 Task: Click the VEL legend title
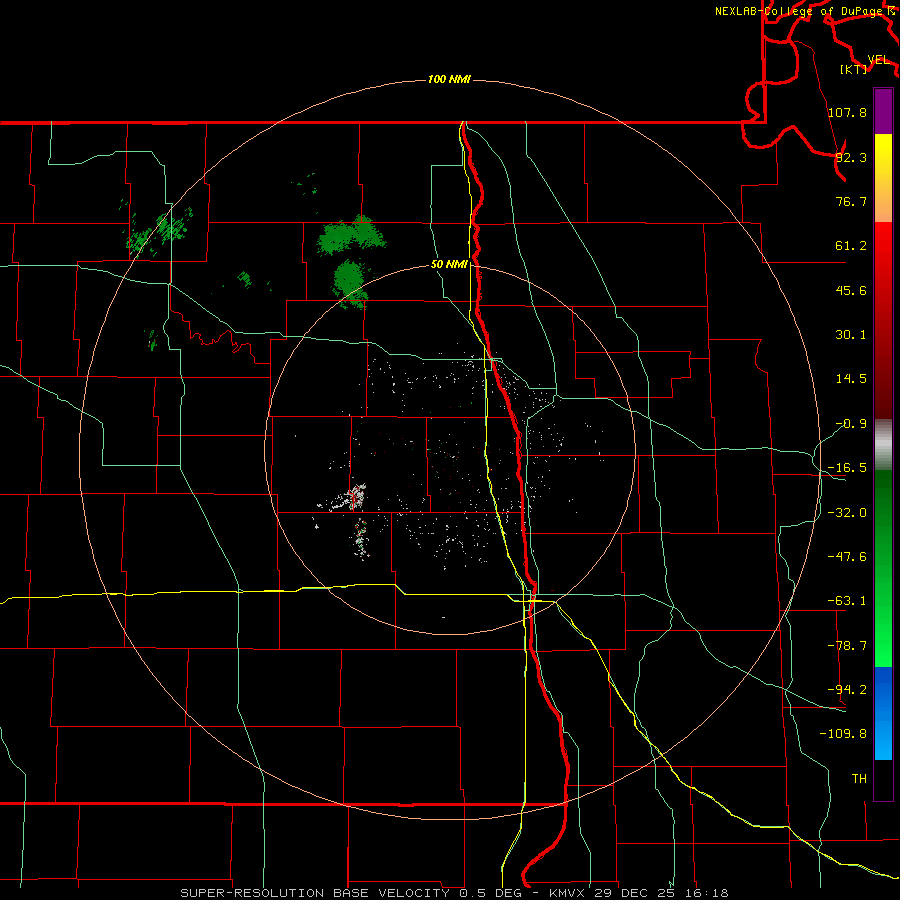(878, 60)
